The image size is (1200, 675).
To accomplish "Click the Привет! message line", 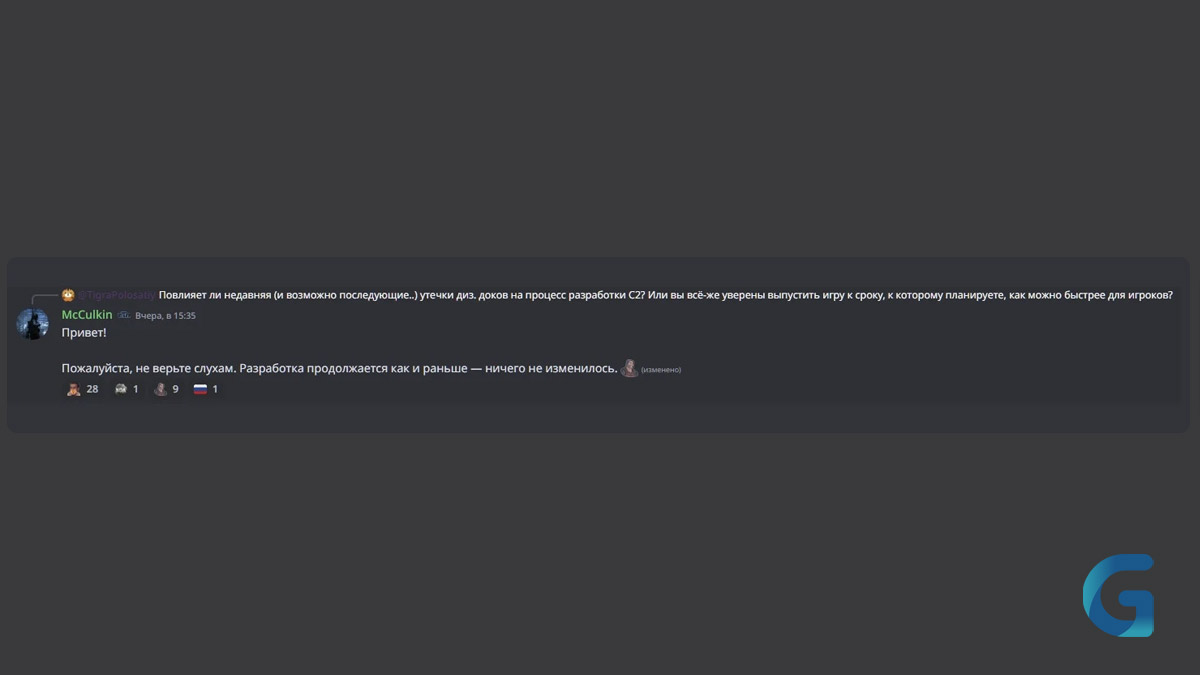I will click(84, 333).
